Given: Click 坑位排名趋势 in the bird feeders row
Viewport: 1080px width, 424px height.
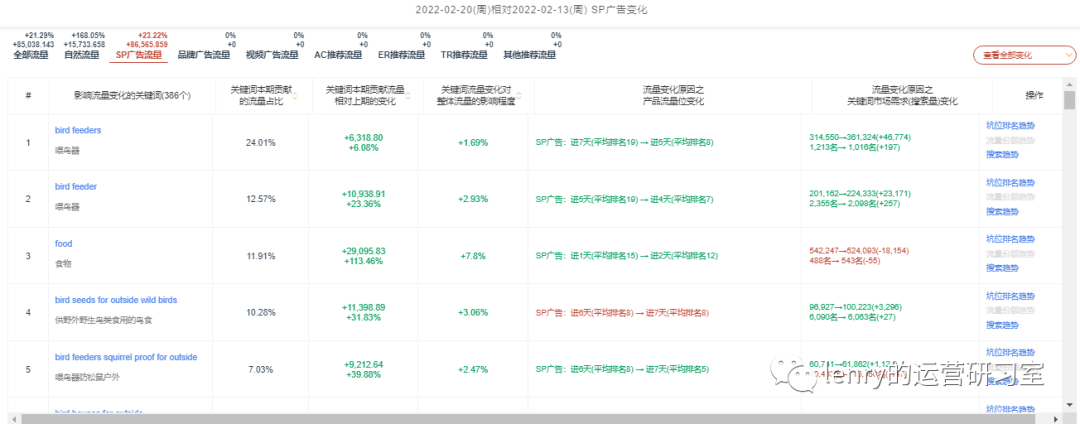Looking at the screenshot, I should click(1010, 125).
